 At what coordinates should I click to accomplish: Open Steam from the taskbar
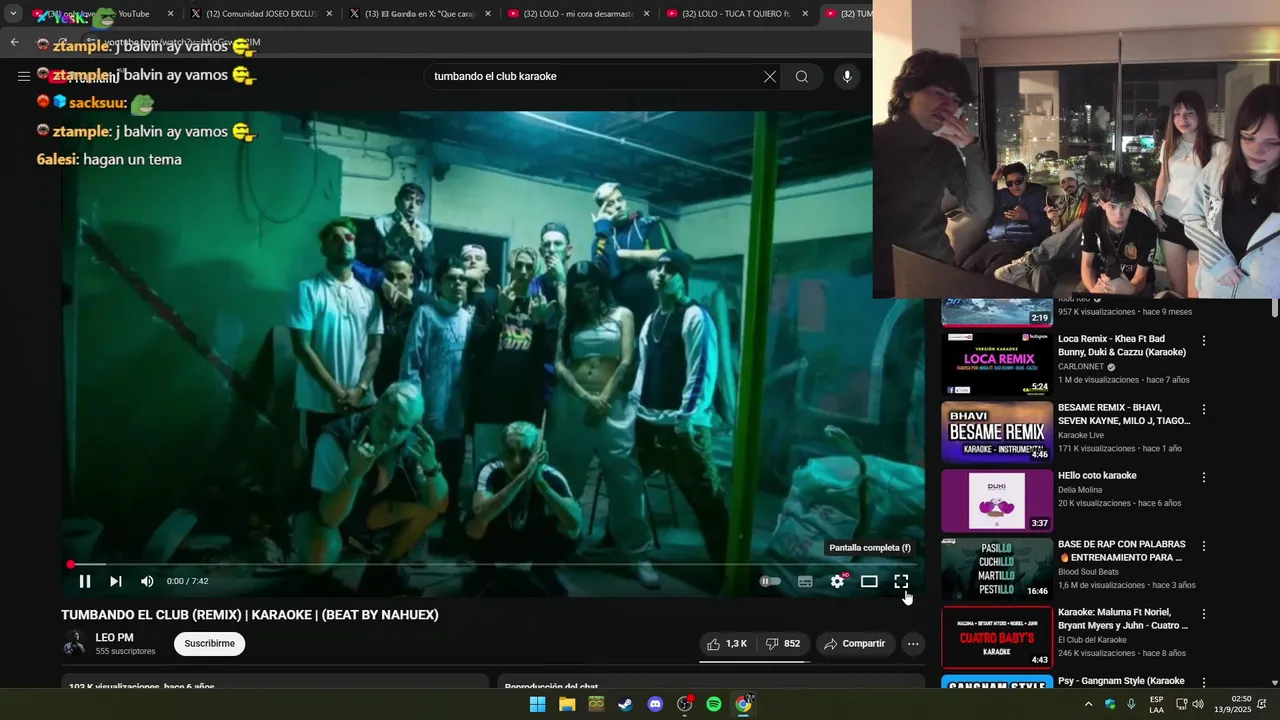tap(625, 704)
